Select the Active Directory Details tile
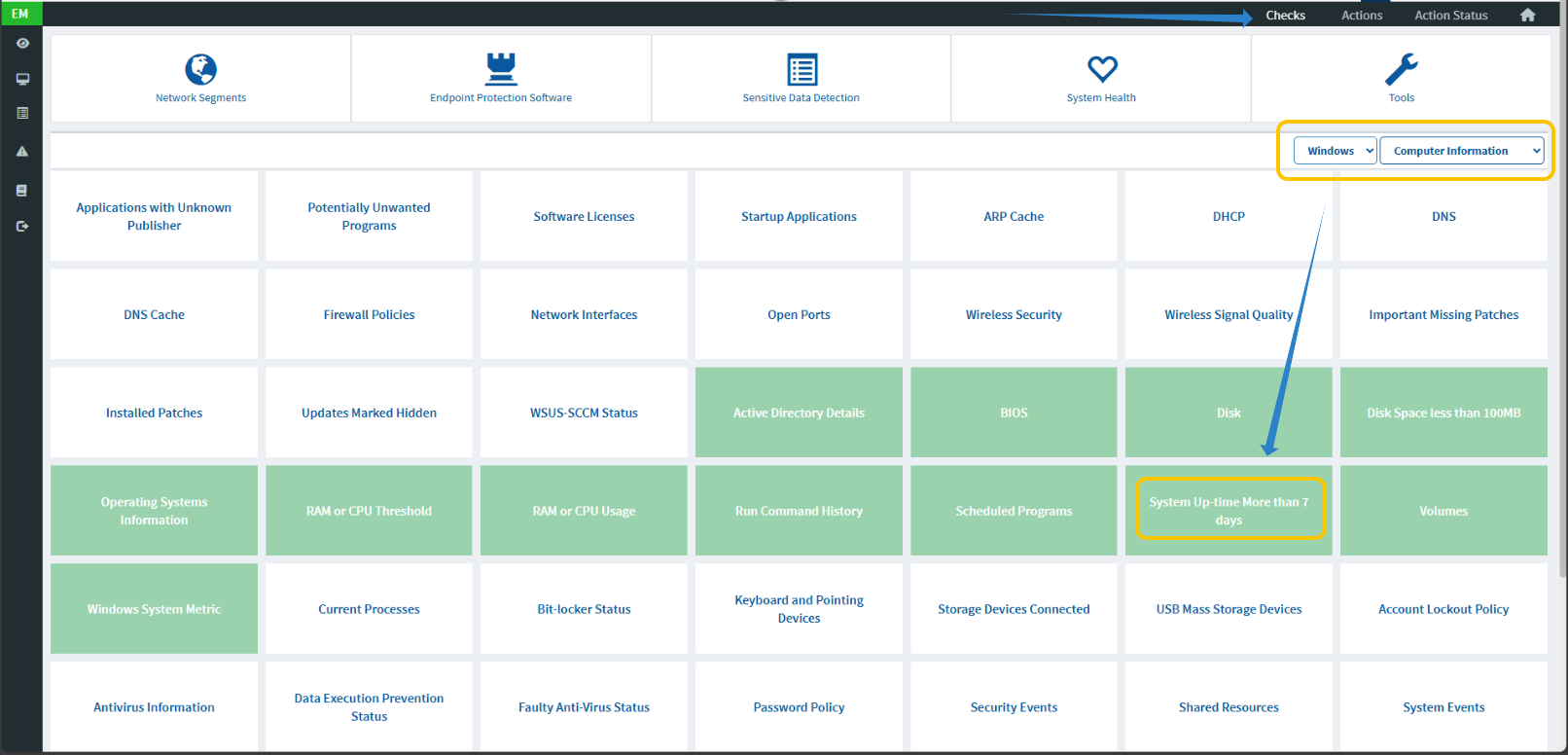The image size is (1568, 755). pos(799,413)
